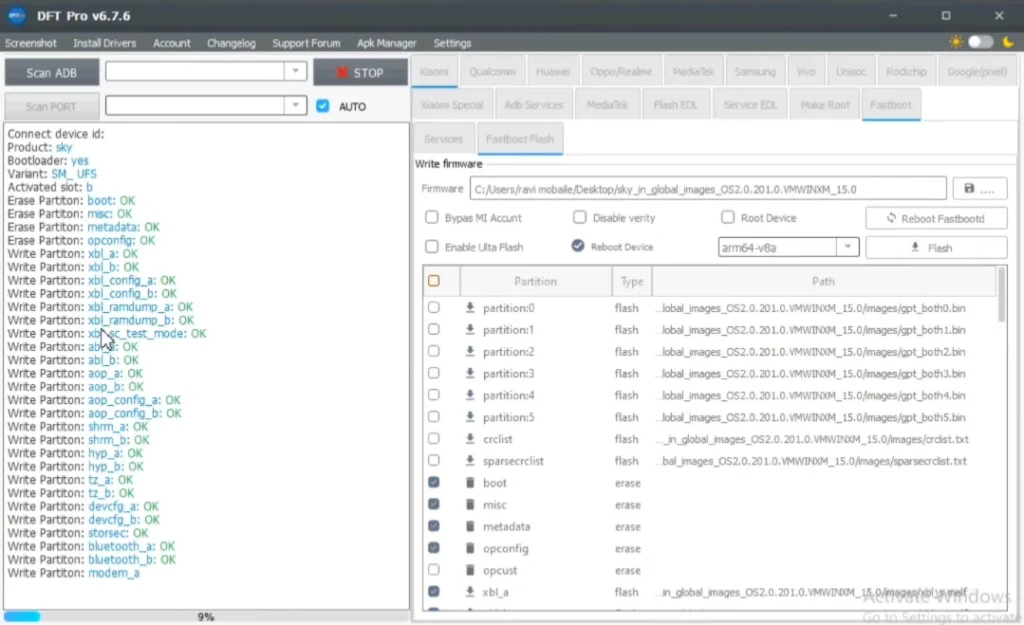Open the Scan PORT selection dropdown
1024x625 pixels.
point(294,106)
